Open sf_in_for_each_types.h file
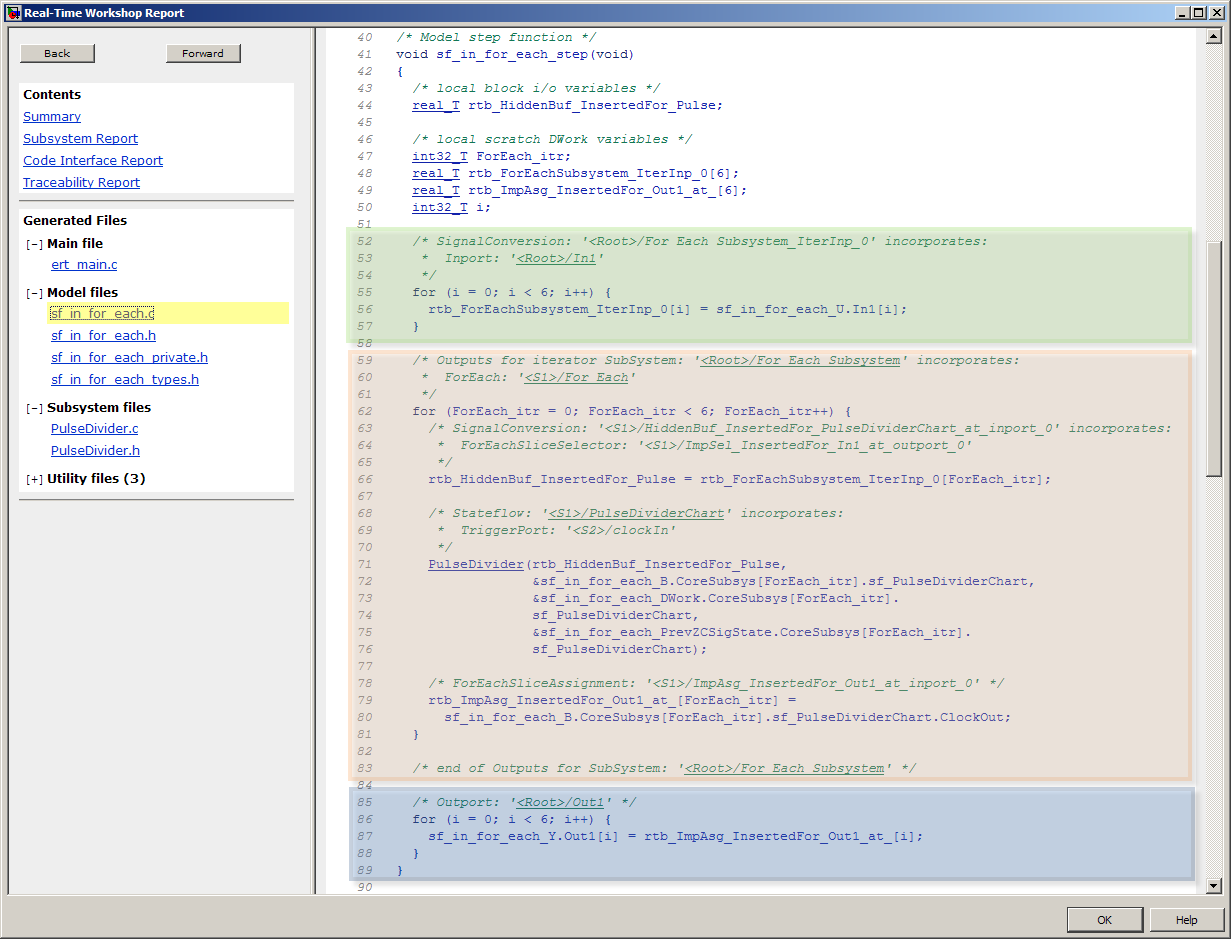1231x939 pixels. tap(124, 380)
